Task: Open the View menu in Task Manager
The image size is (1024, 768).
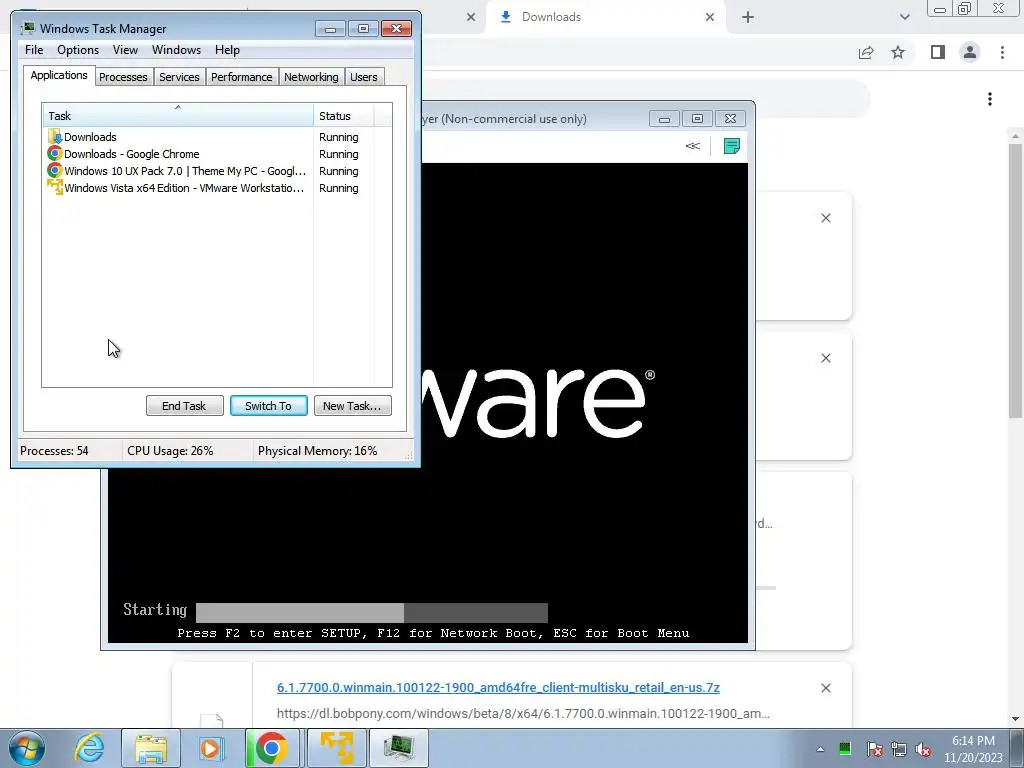Action: (125, 50)
